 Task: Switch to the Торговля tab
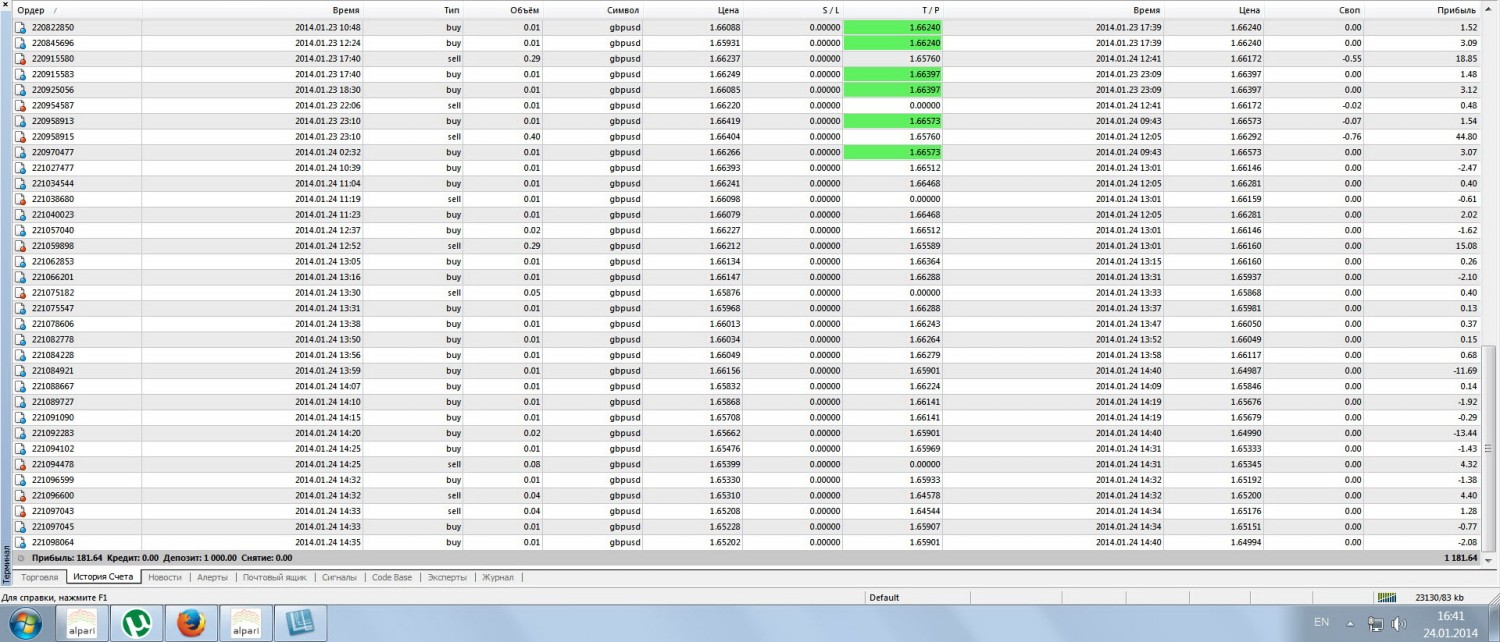point(40,577)
